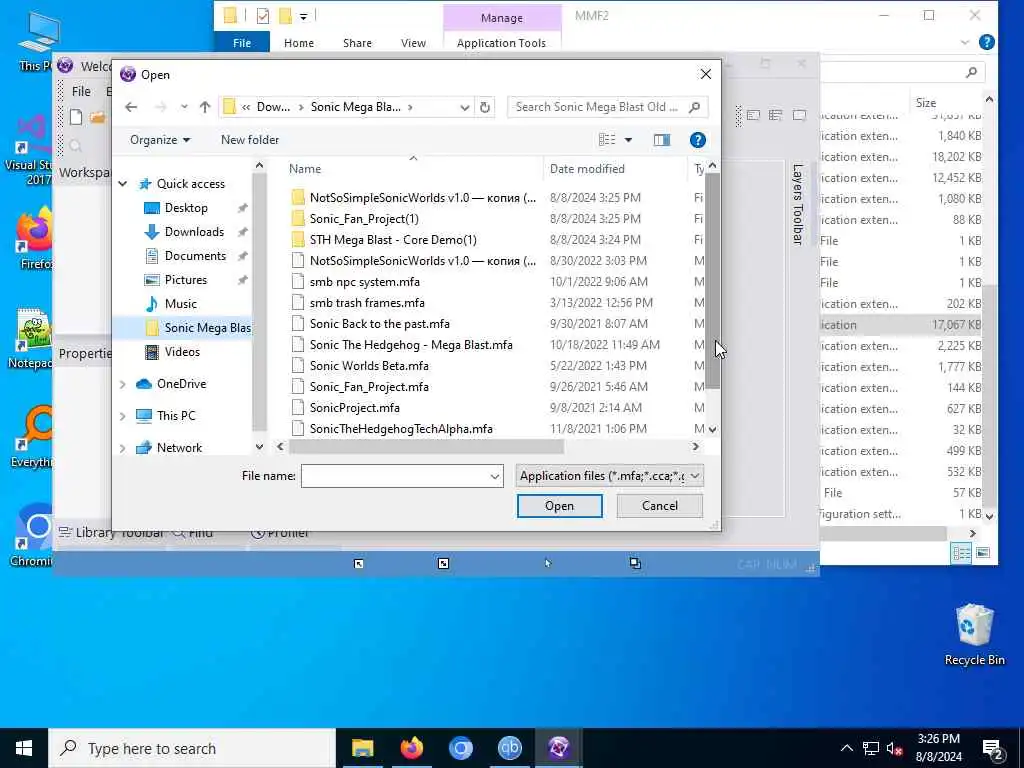Screen dimensions: 1024x768
Task: Cancel the Open dialog
Action: pos(660,506)
